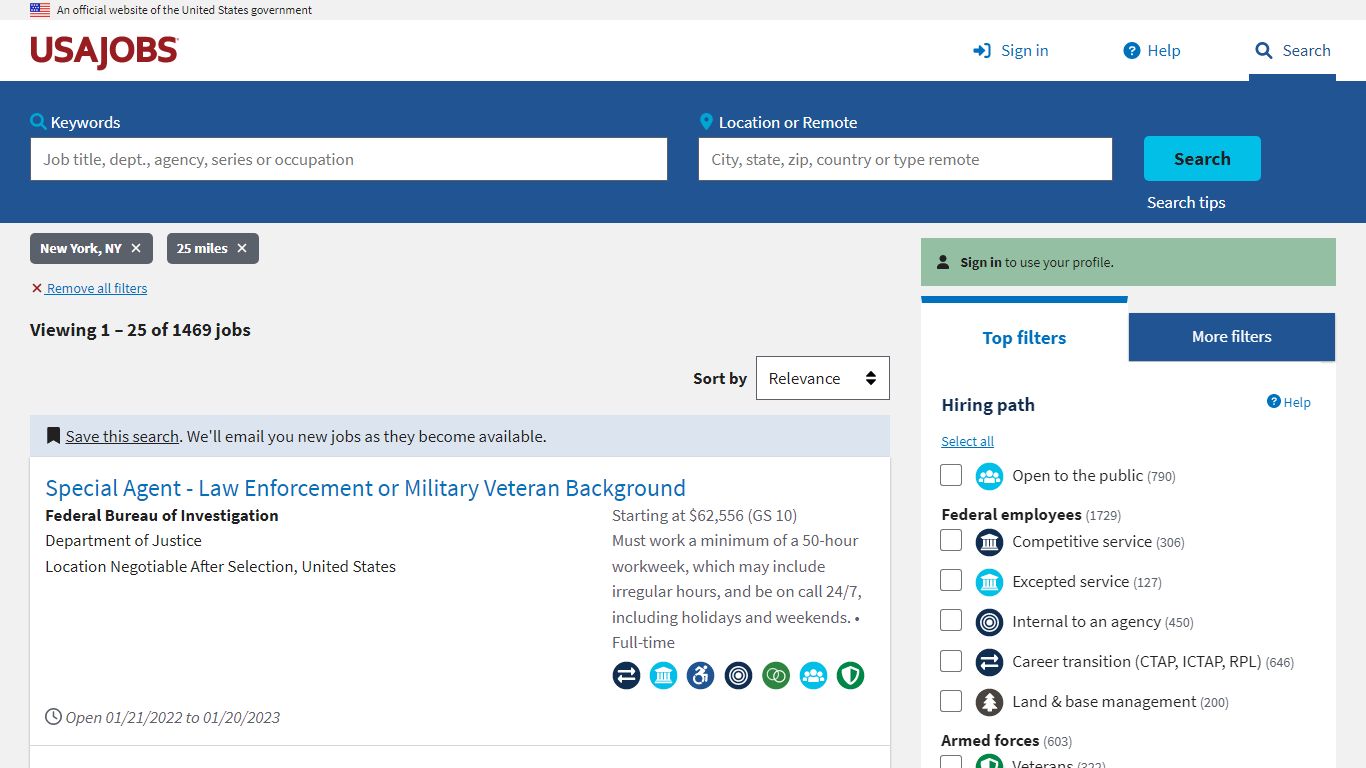Click the clock icon by open dates
This screenshot has width=1366, height=768.
tap(54, 717)
